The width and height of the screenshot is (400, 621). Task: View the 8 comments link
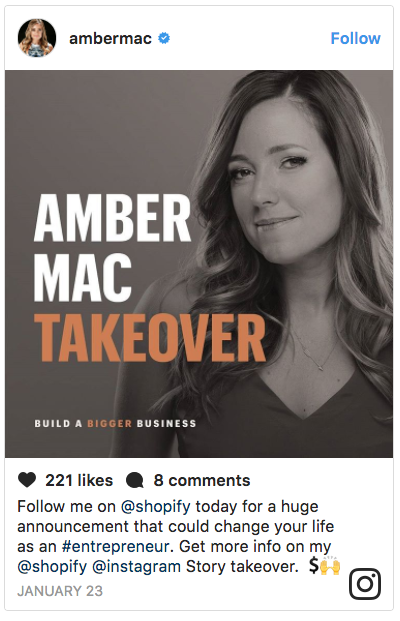click(x=202, y=480)
